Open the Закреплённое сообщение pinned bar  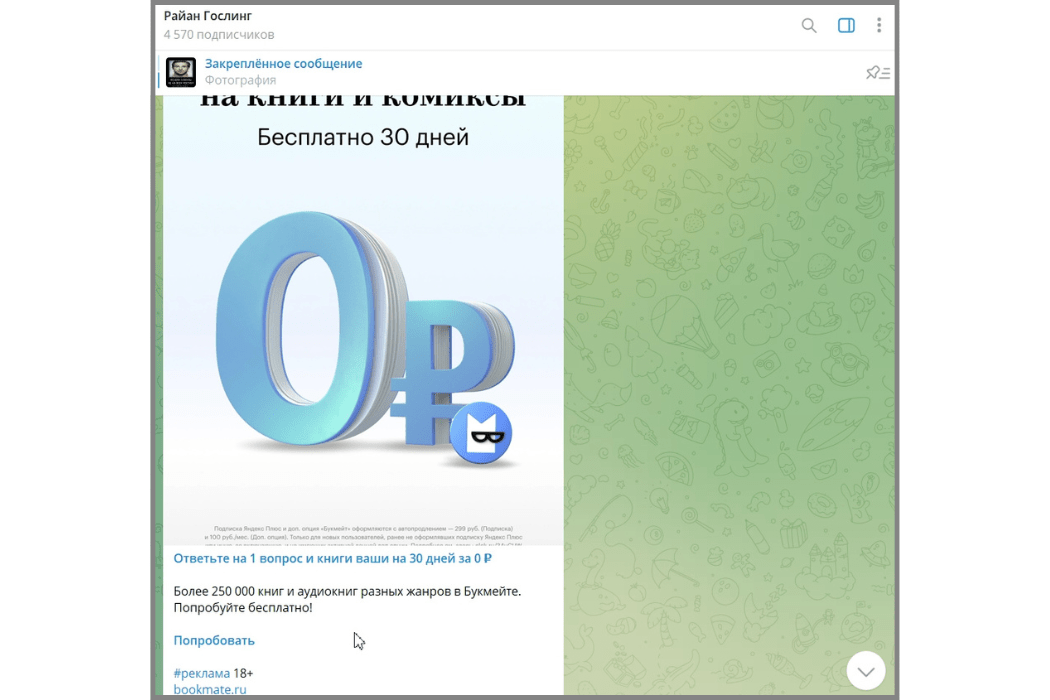tap(524, 72)
